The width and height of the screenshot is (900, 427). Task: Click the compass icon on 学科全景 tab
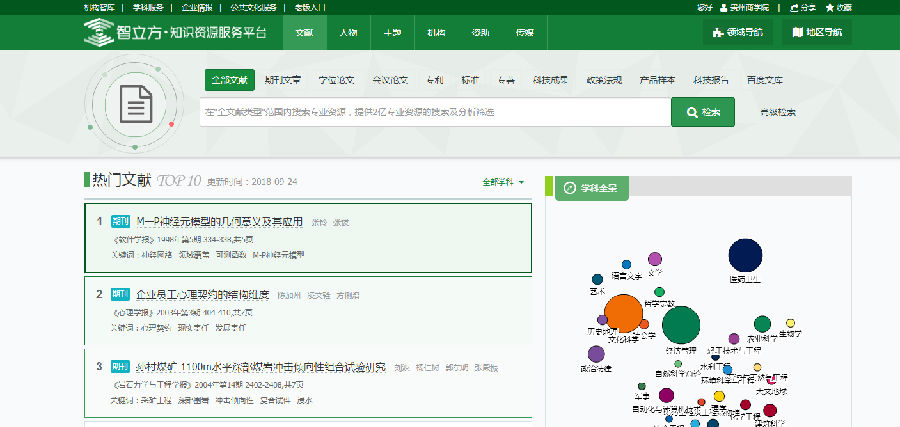pos(570,188)
